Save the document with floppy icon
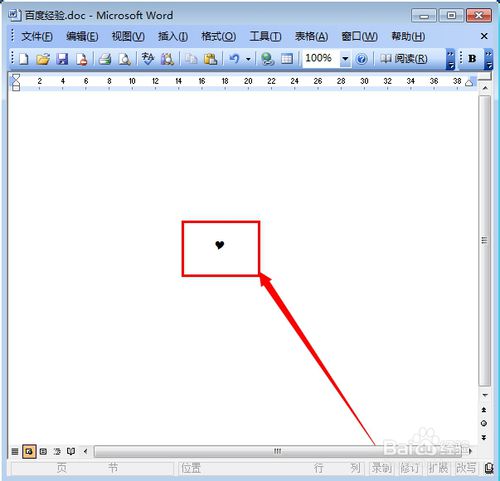Viewport: 500px width, 481px height. (x=62, y=59)
